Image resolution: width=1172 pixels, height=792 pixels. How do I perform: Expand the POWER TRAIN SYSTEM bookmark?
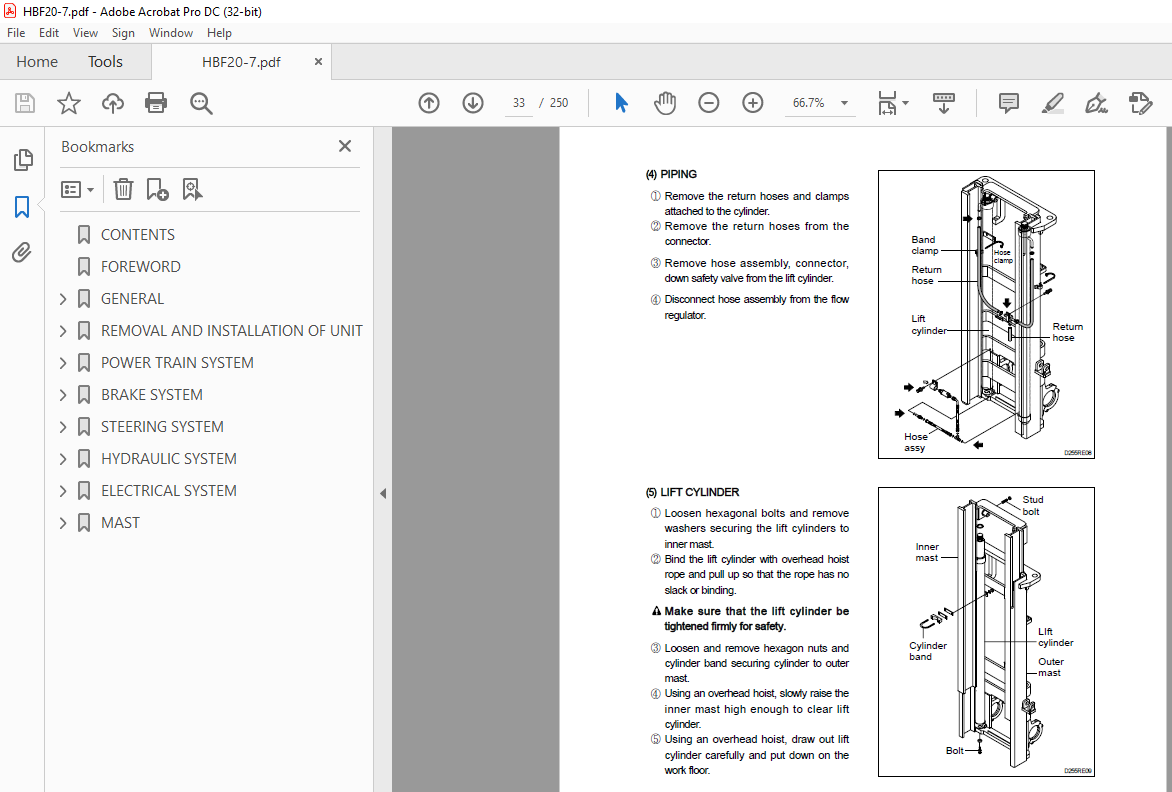click(x=64, y=363)
